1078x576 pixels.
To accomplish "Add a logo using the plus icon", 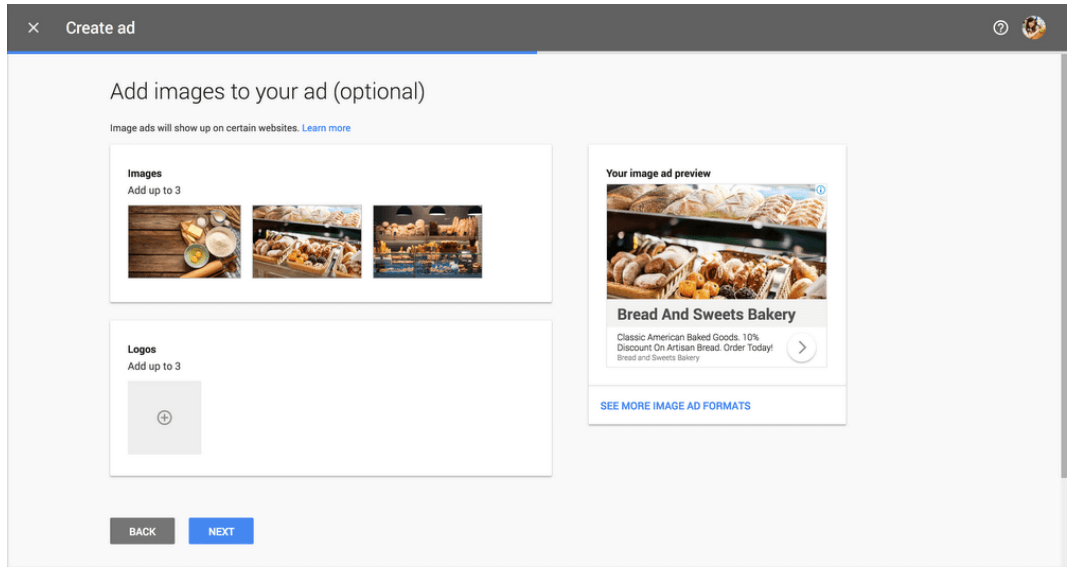I will click(164, 417).
